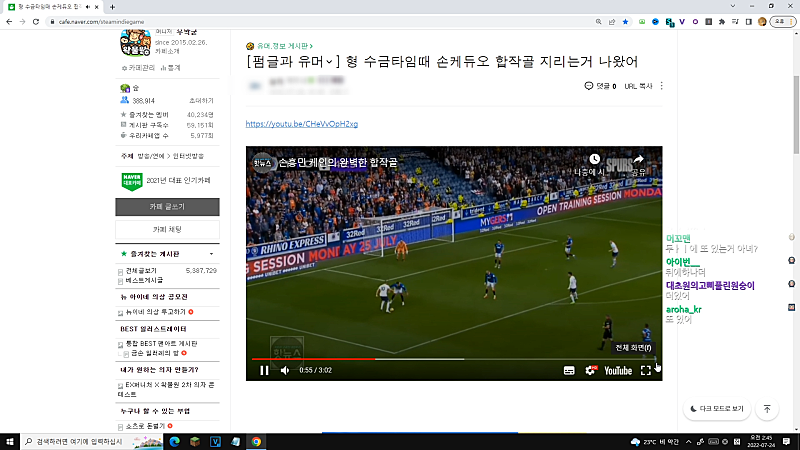Open the 베스트게시글 board
Image resolution: width=800 pixels, height=450 pixels.
pyautogui.click(x=144, y=281)
